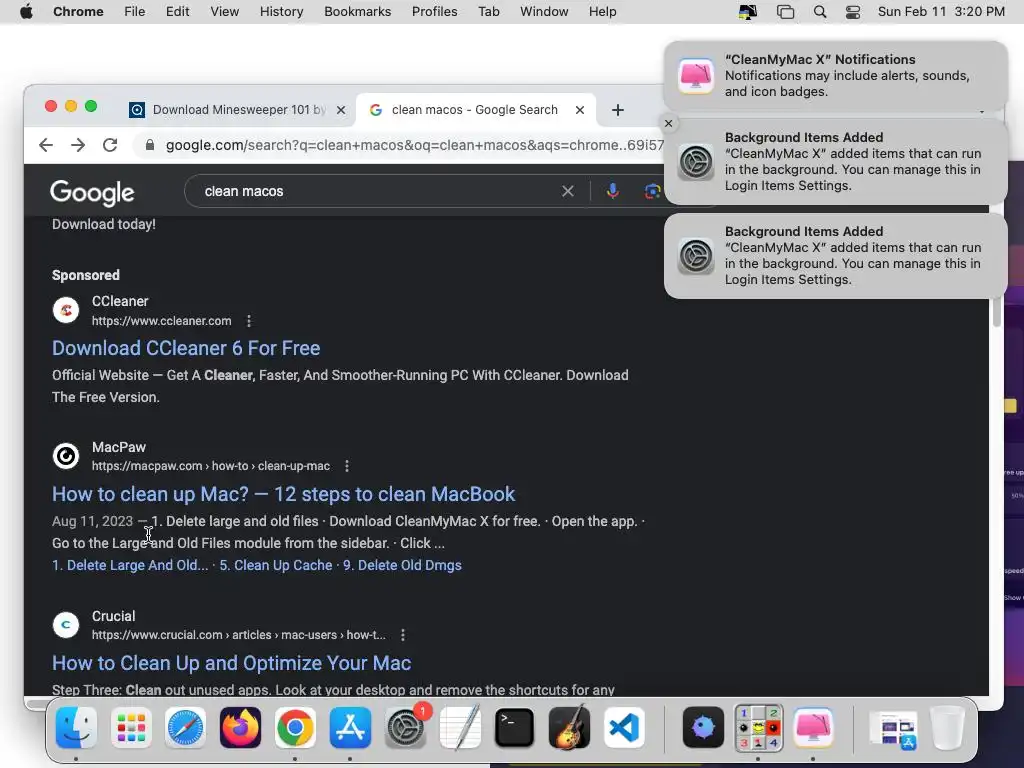Reload the Google search page
This screenshot has height=768, width=1024.
(x=110, y=145)
